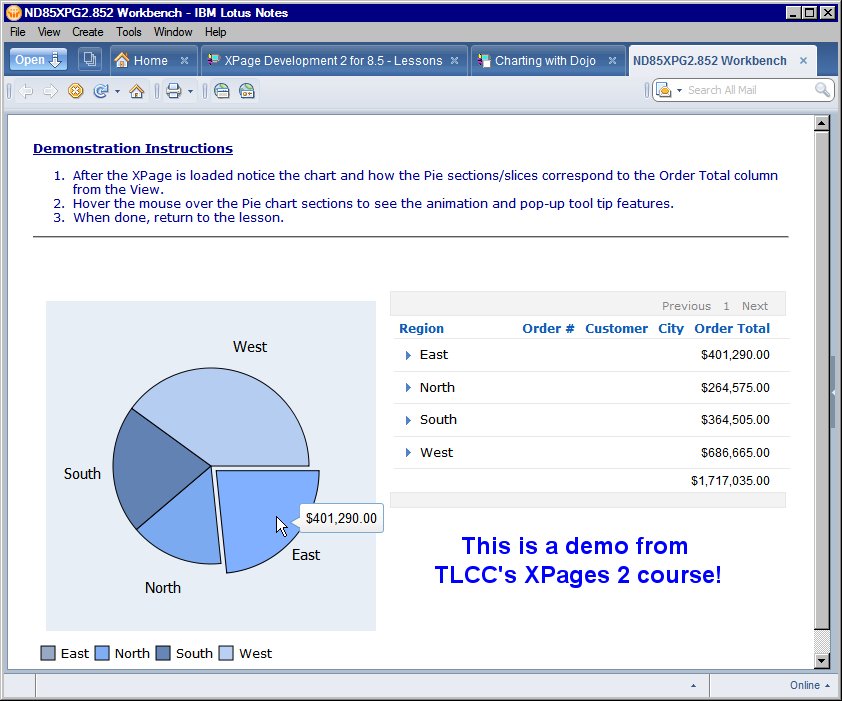This screenshot has width=842, height=701.
Task: Click the Forward navigation arrow
Action: [x=49, y=91]
